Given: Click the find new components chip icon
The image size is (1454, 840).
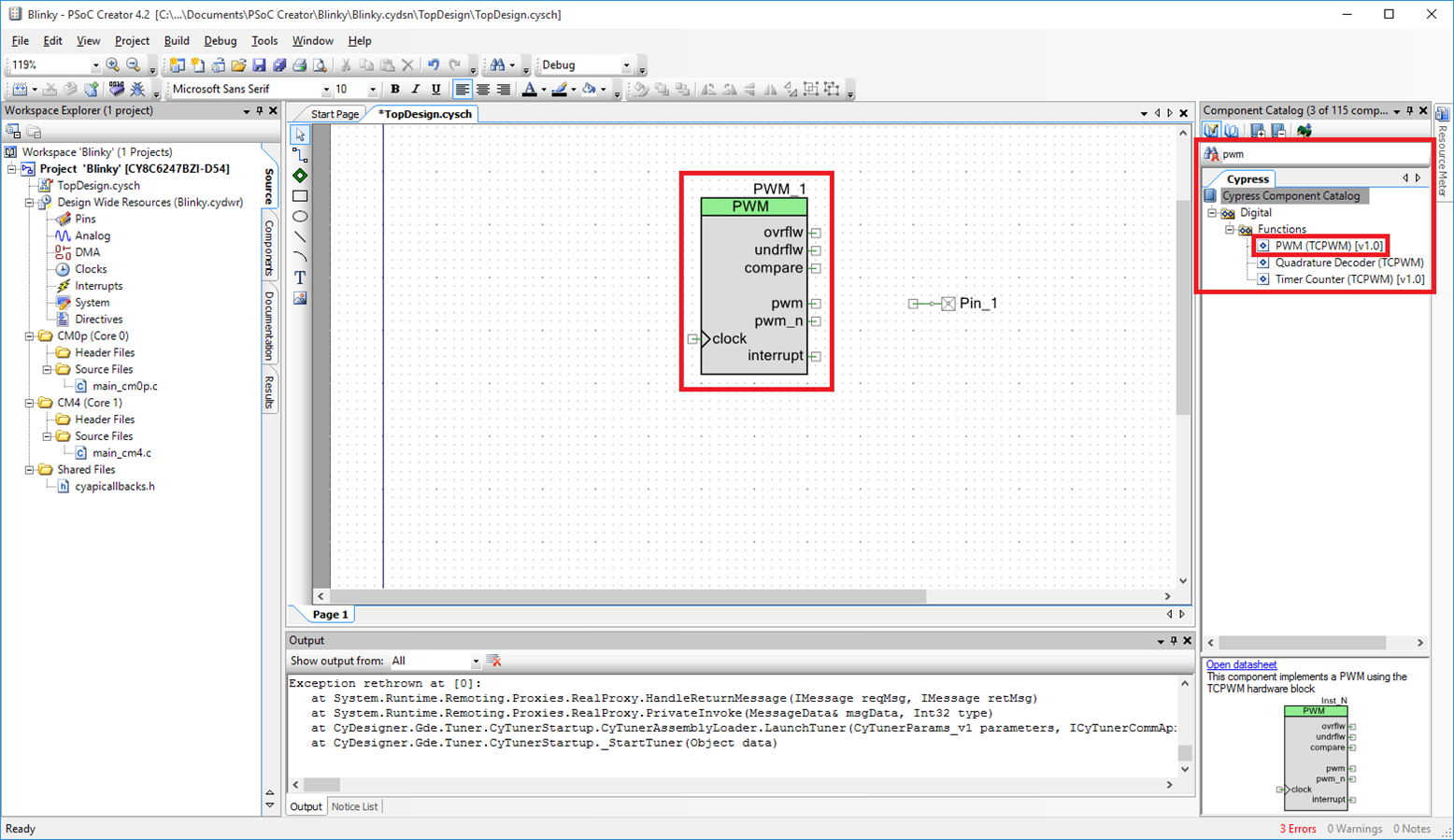Looking at the screenshot, I should click(1304, 131).
